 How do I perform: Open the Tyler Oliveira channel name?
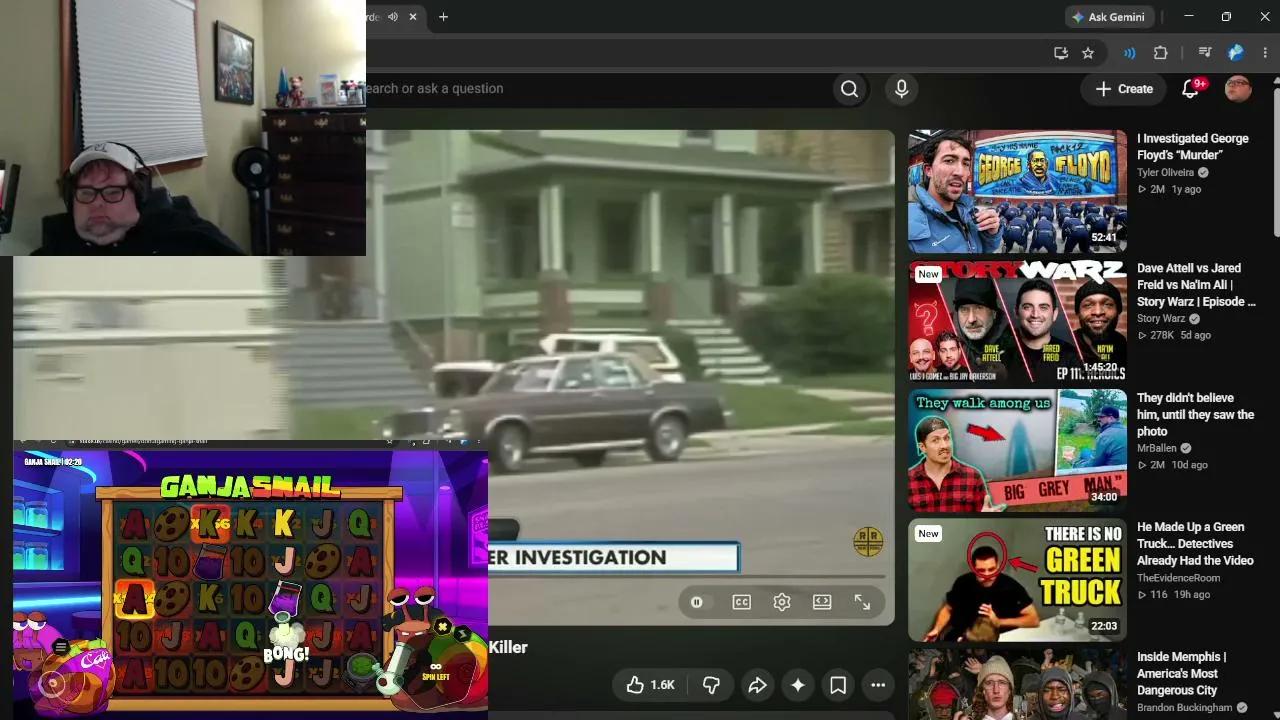[1165, 172]
